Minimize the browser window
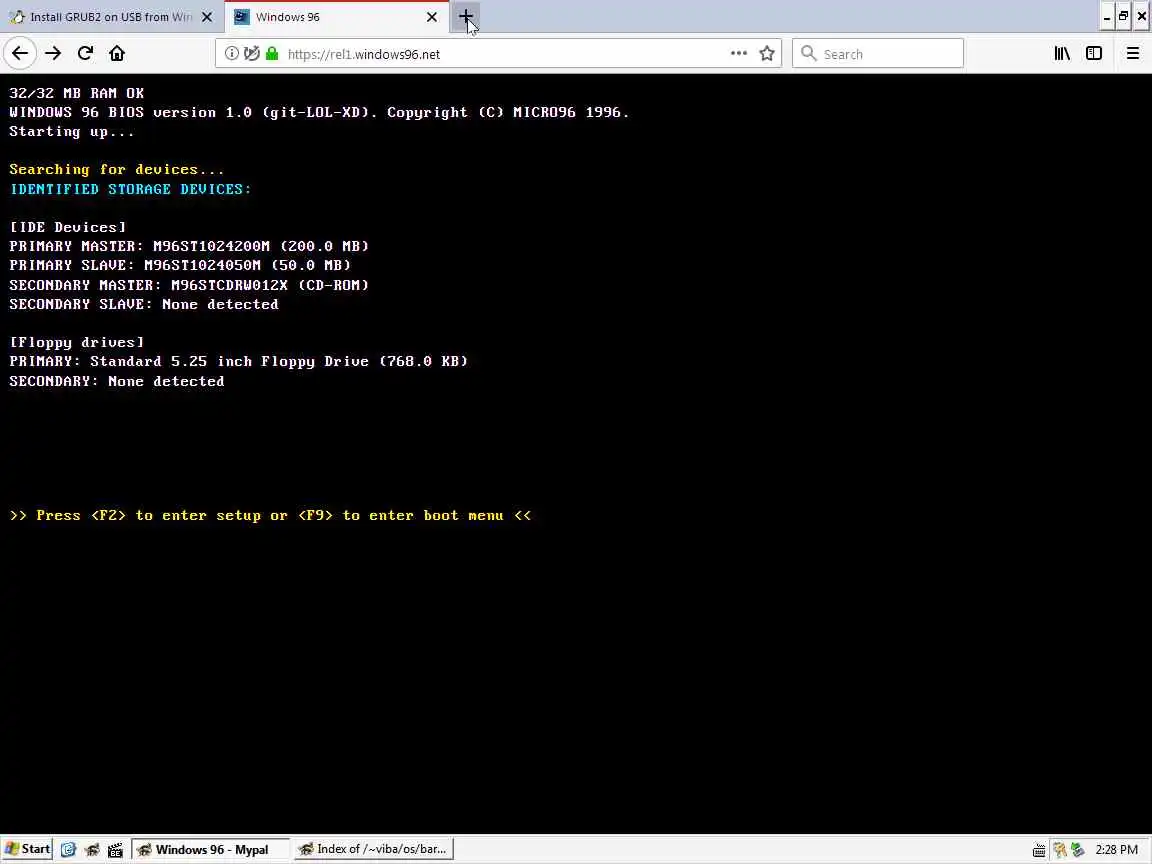1152x864 pixels. click(x=1106, y=17)
